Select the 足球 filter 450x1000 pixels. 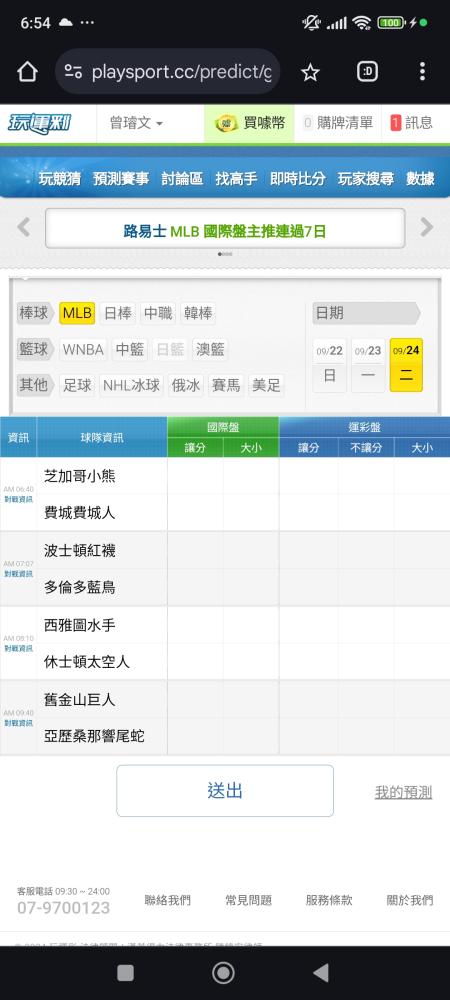pyautogui.click(x=77, y=385)
